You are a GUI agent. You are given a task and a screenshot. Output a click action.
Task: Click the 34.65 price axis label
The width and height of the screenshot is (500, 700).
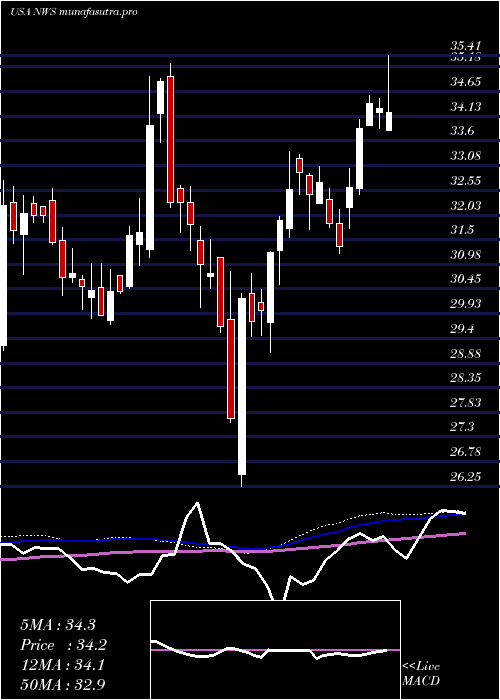pyautogui.click(x=465, y=82)
